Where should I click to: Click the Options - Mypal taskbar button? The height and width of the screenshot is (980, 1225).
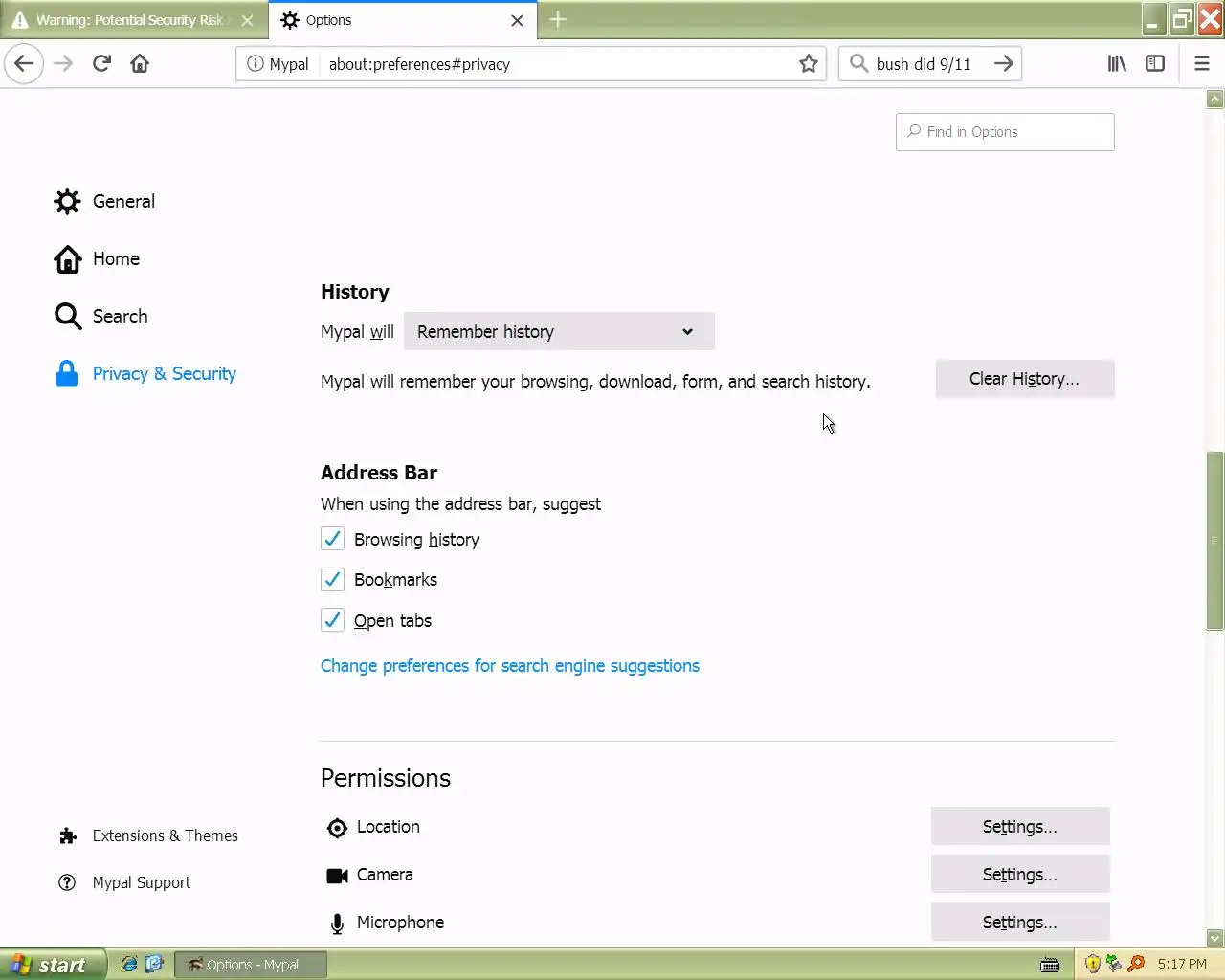[252, 965]
